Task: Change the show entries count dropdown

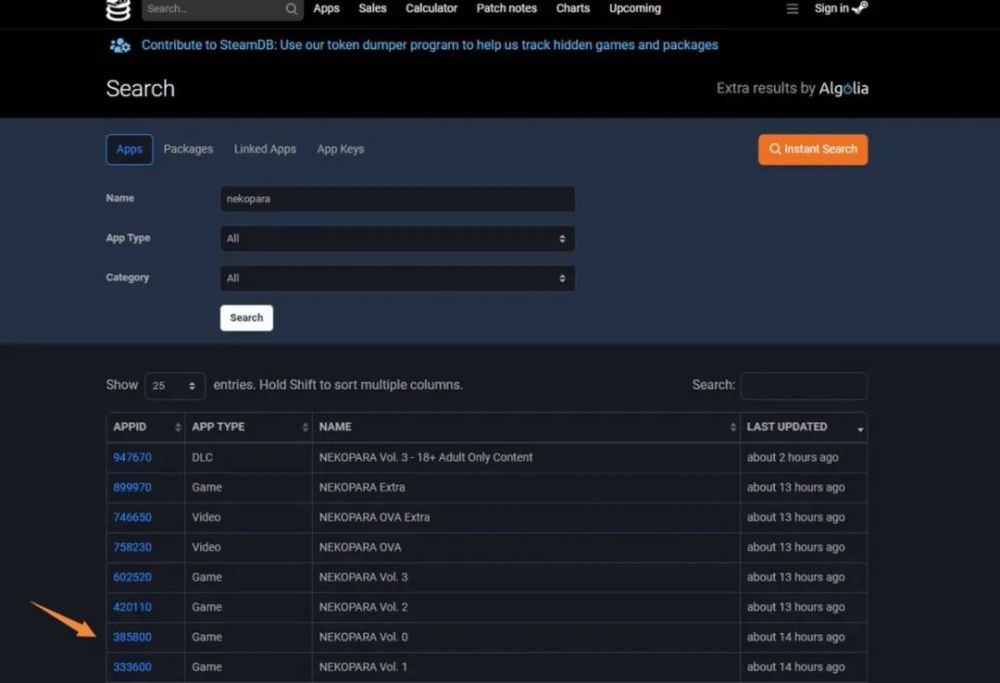Action: tap(175, 385)
